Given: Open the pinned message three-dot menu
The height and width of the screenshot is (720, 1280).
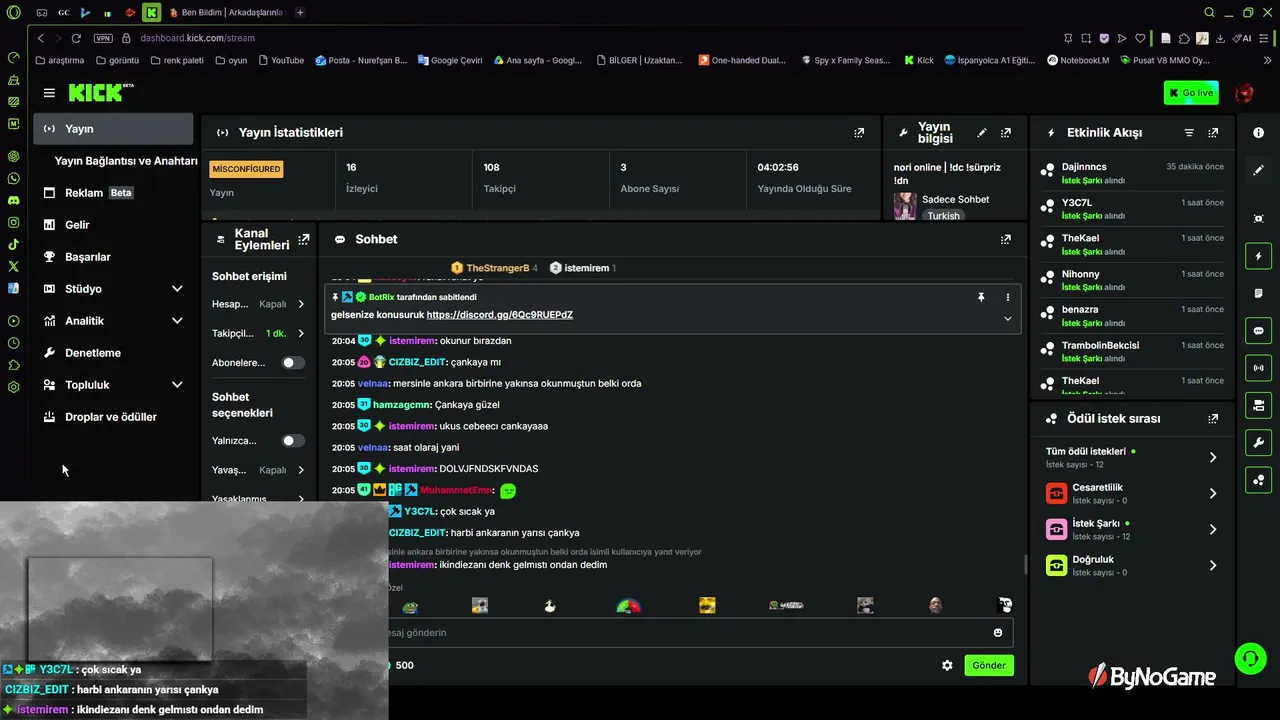Looking at the screenshot, I should point(1007,297).
